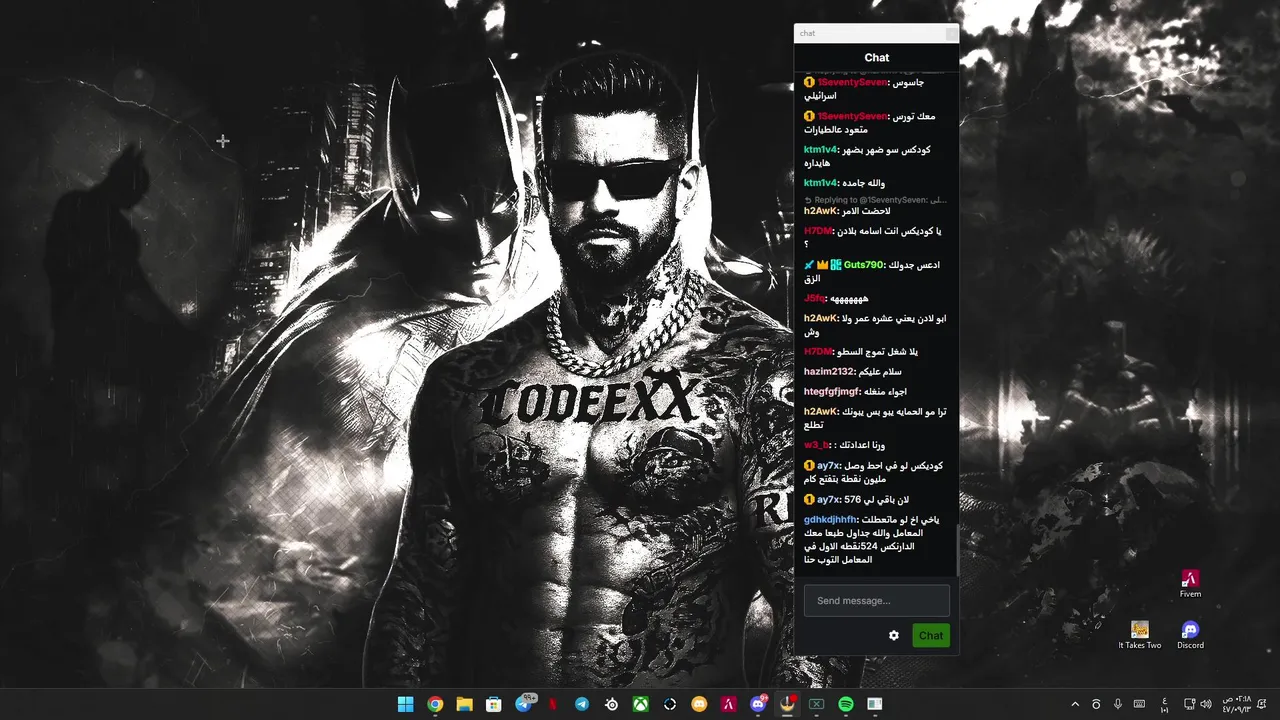Open the It Takes Two desktop shortcut
Viewport: 1280px width, 720px height.
pos(1140,635)
